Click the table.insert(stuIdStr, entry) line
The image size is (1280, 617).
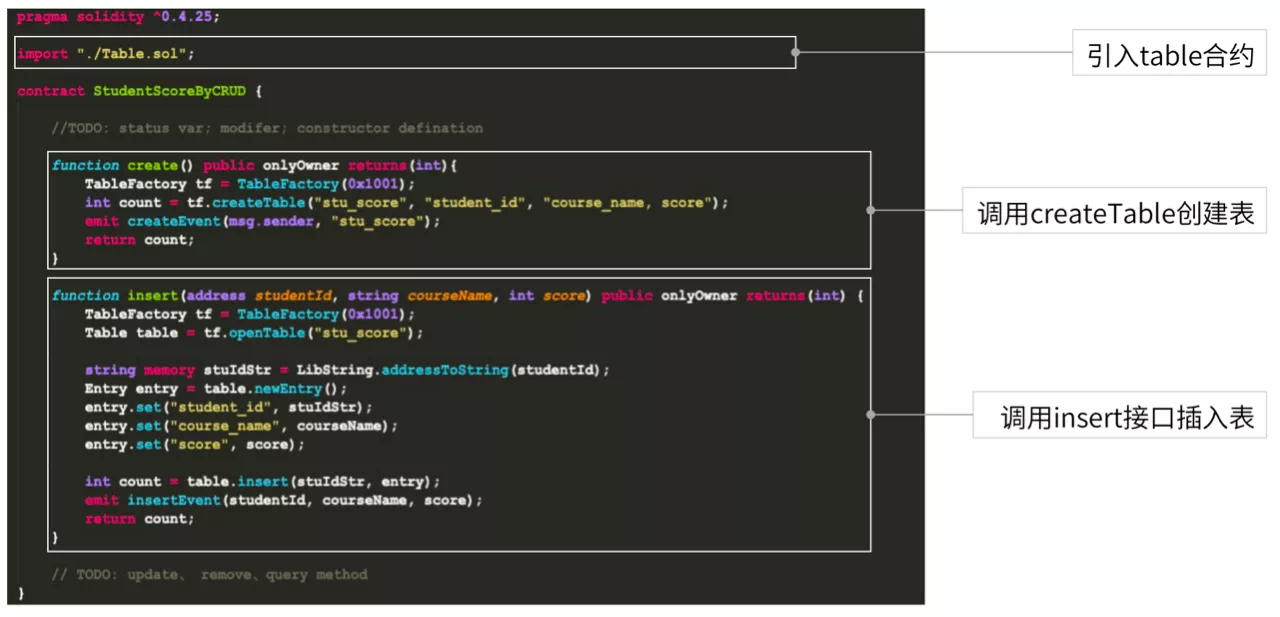(262, 482)
